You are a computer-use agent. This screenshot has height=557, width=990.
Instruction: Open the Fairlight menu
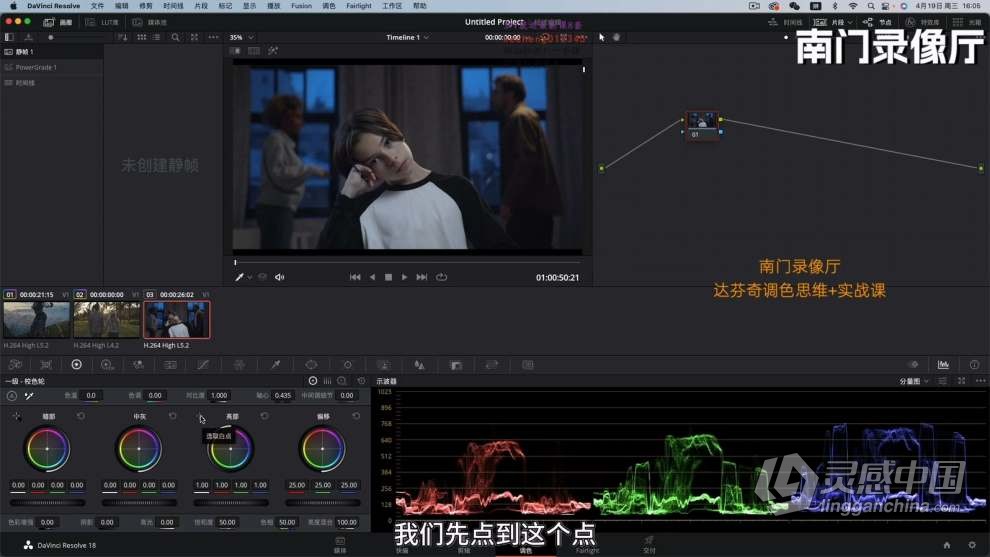click(x=359, y=6)
